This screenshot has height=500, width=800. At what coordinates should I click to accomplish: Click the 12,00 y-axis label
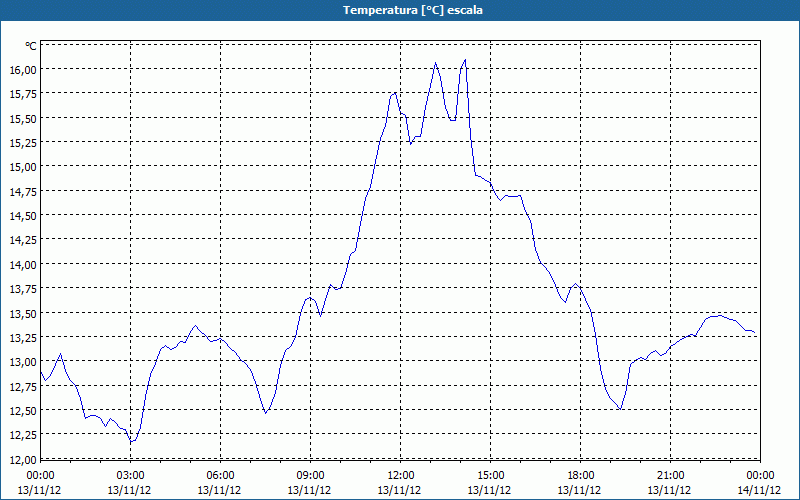23,459
